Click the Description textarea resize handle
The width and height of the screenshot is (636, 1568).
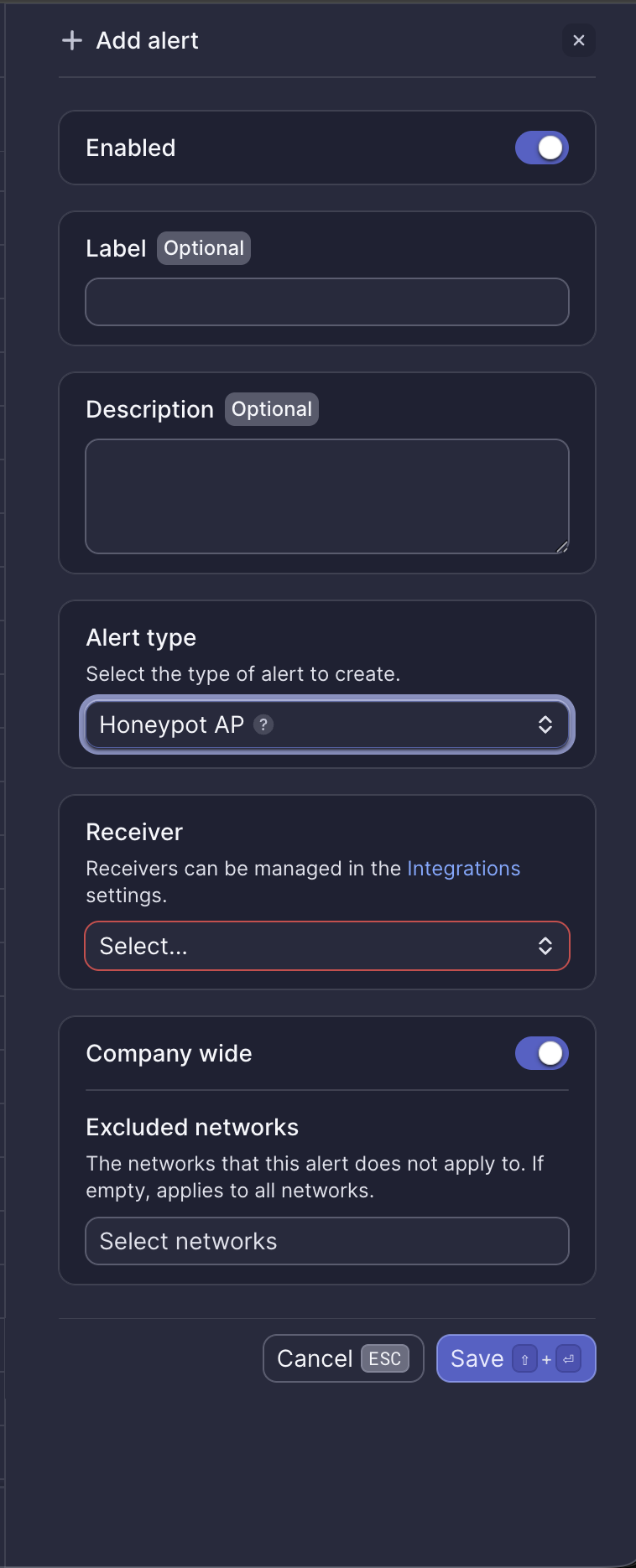pyautogui.click(x=562, y=547)
